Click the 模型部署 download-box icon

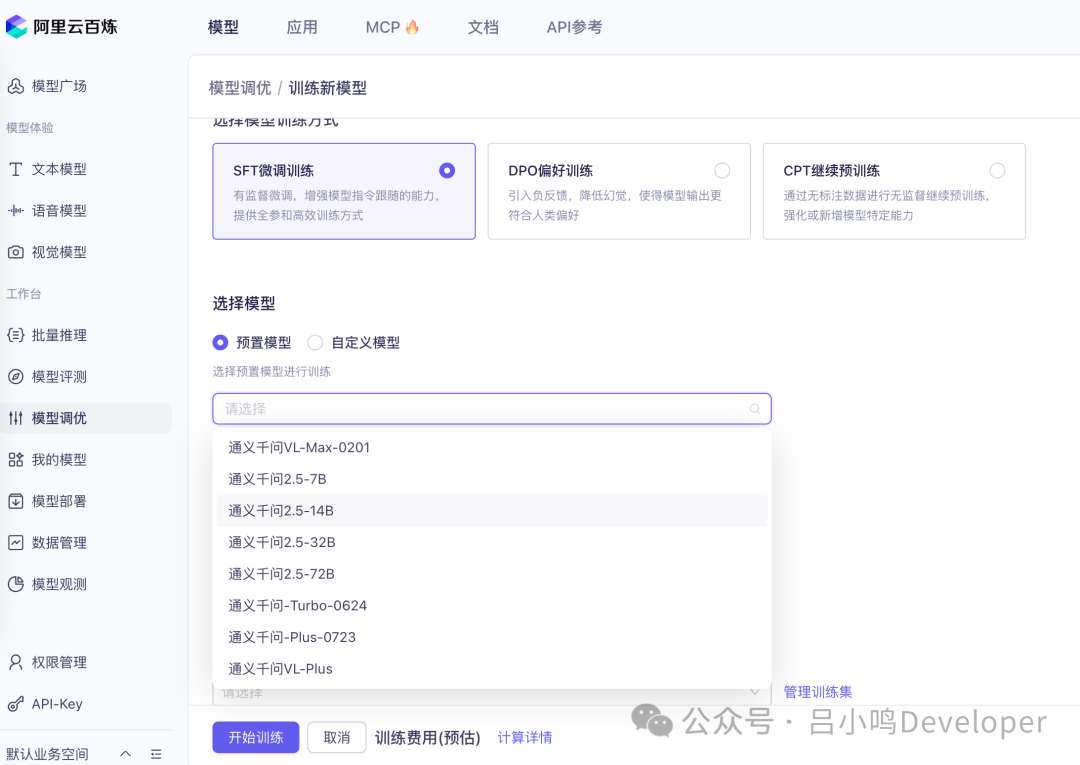(15, 501)
